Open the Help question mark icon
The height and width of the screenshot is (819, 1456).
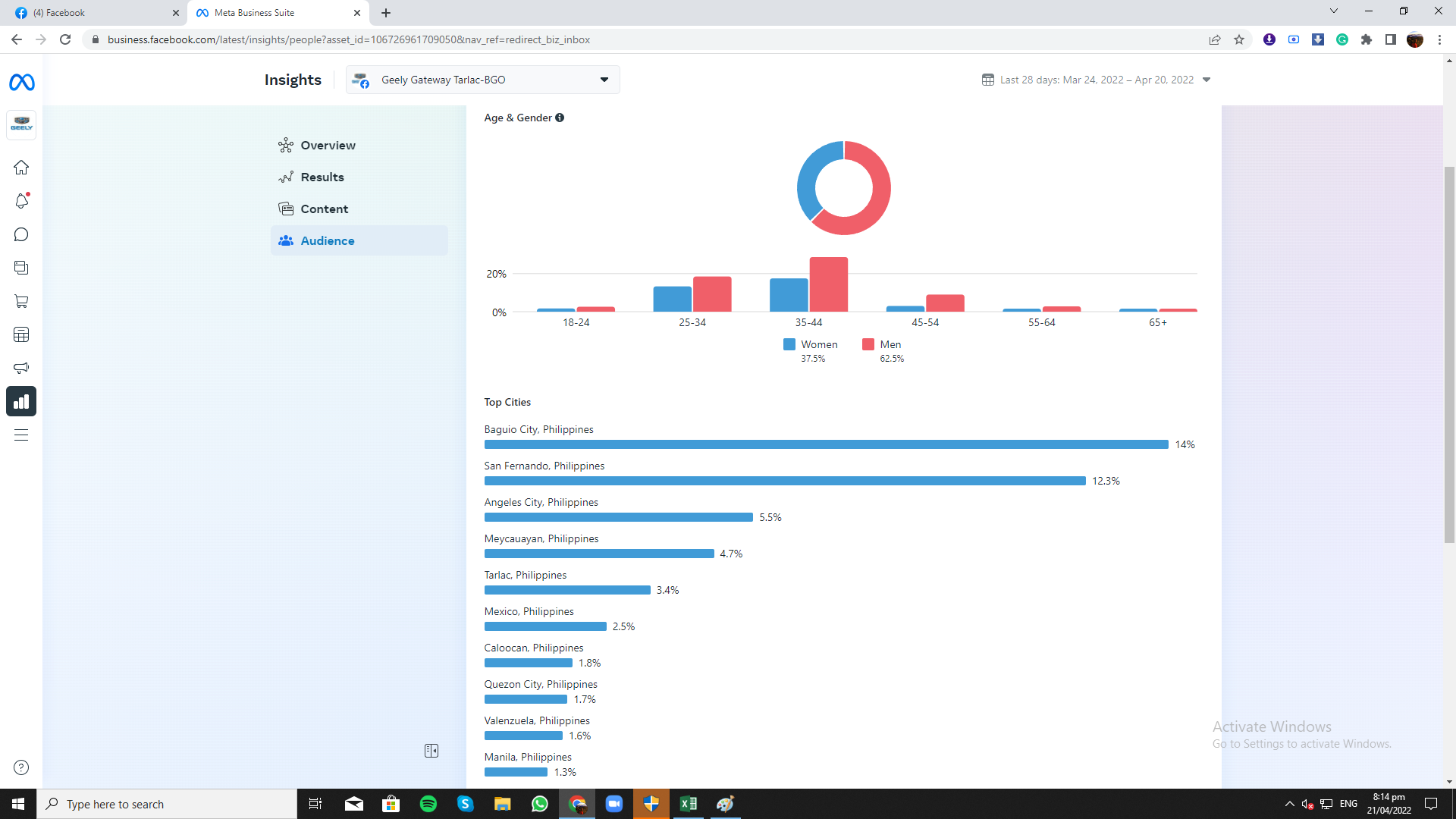pos(21,767)
